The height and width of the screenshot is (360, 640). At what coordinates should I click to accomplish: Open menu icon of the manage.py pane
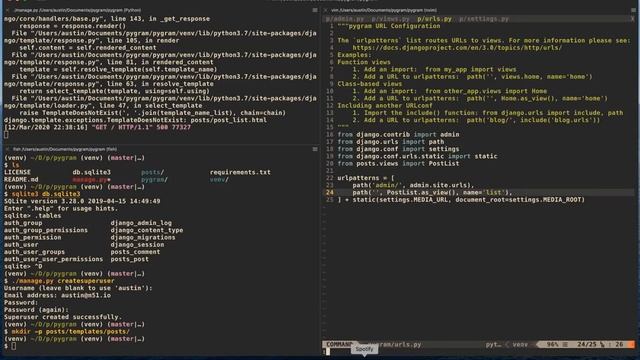(x=315, y=10)
